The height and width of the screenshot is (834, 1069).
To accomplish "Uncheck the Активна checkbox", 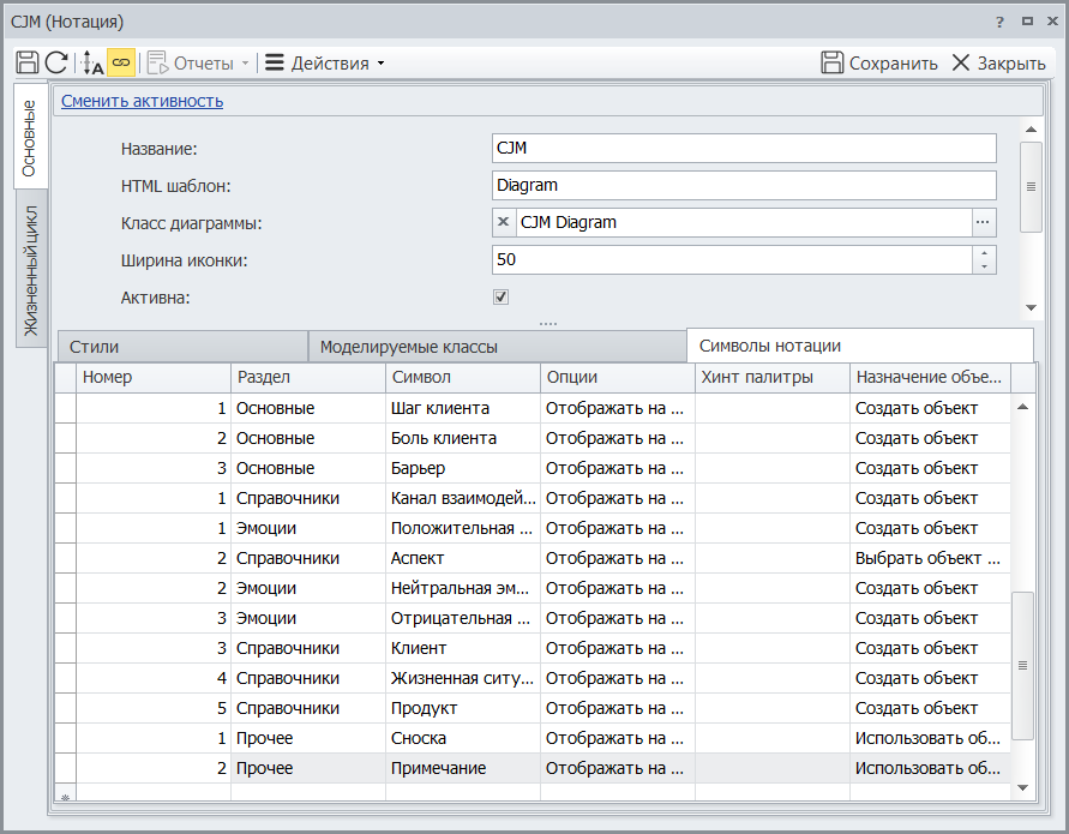I will click(x=502, y=297).
